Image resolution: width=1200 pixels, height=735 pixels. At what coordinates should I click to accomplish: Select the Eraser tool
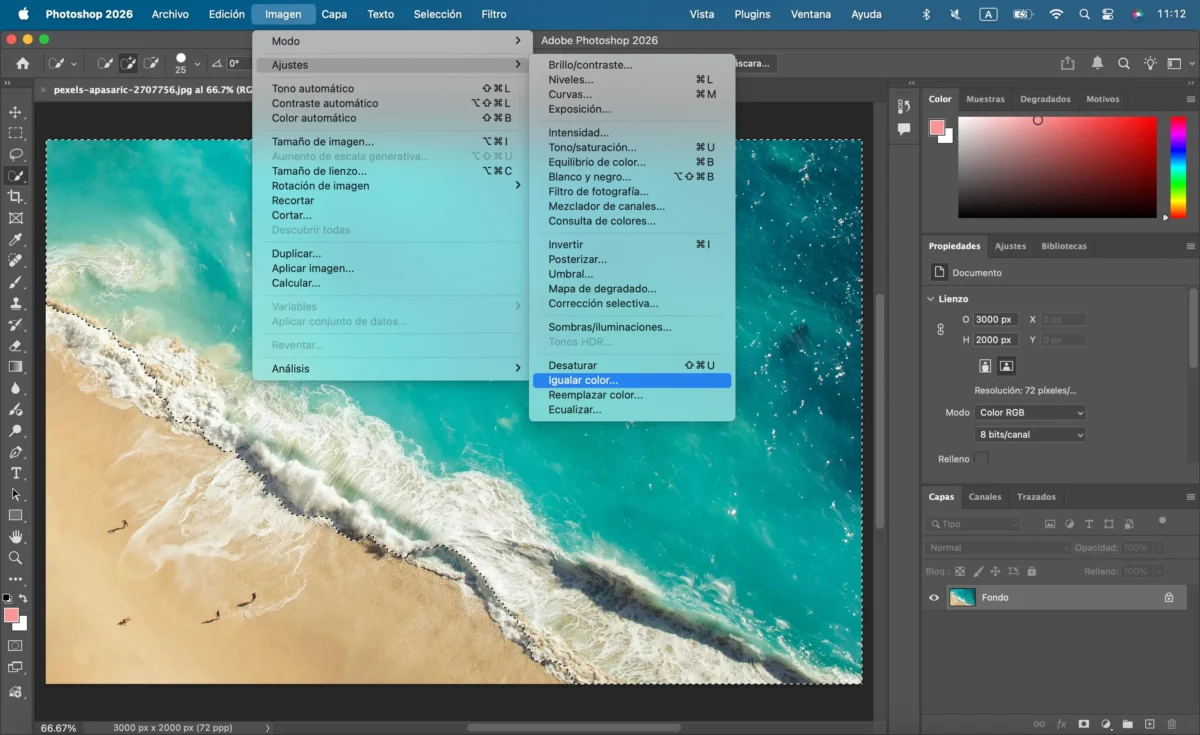coord(16,345)
